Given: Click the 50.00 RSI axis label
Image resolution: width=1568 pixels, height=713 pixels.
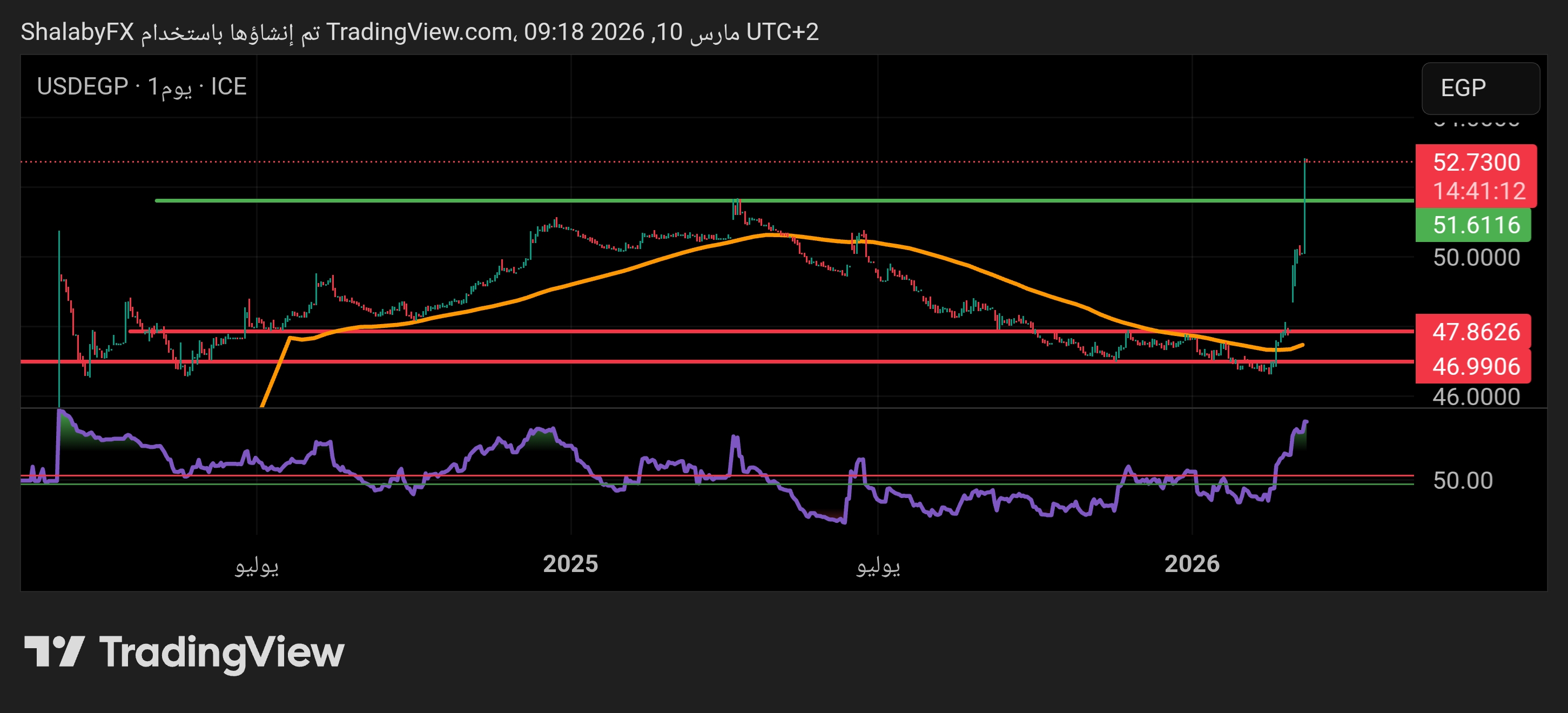Looking at the screenshot, I should tap(1462, 480).
